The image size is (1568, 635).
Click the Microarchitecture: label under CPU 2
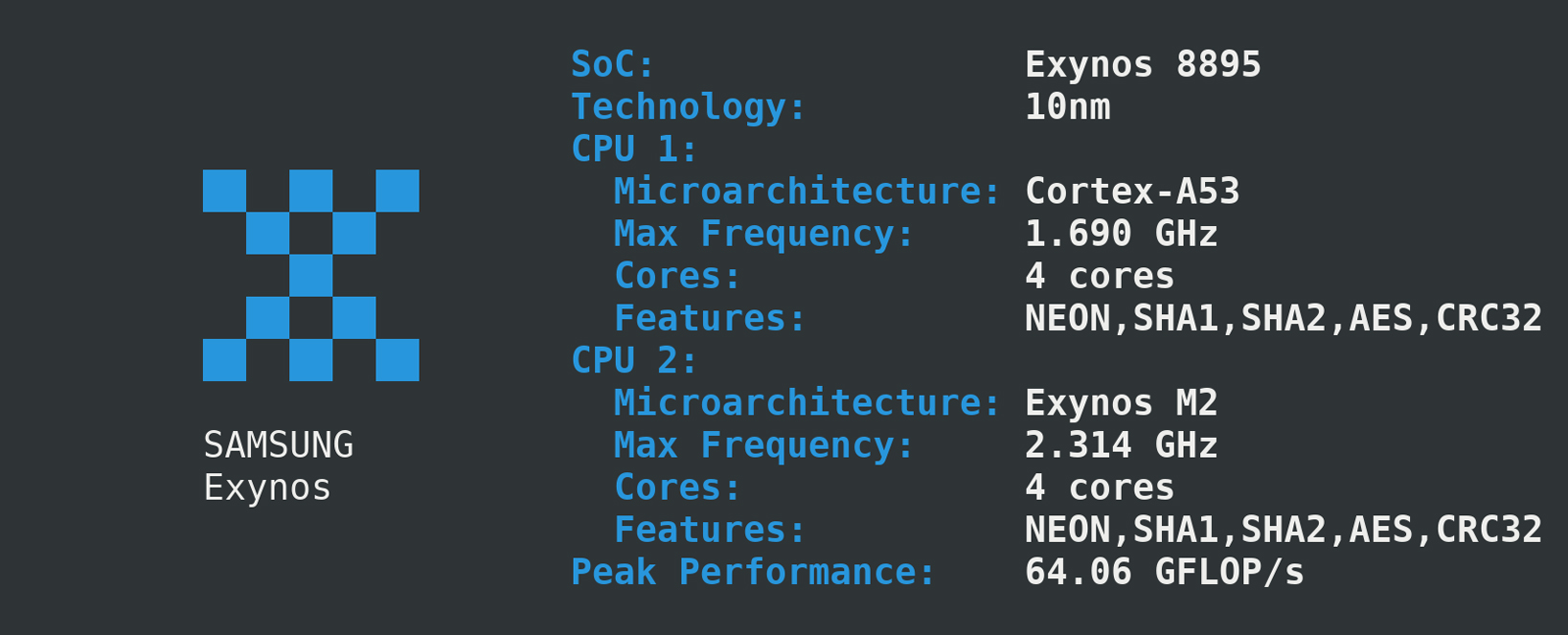(807, 402)
